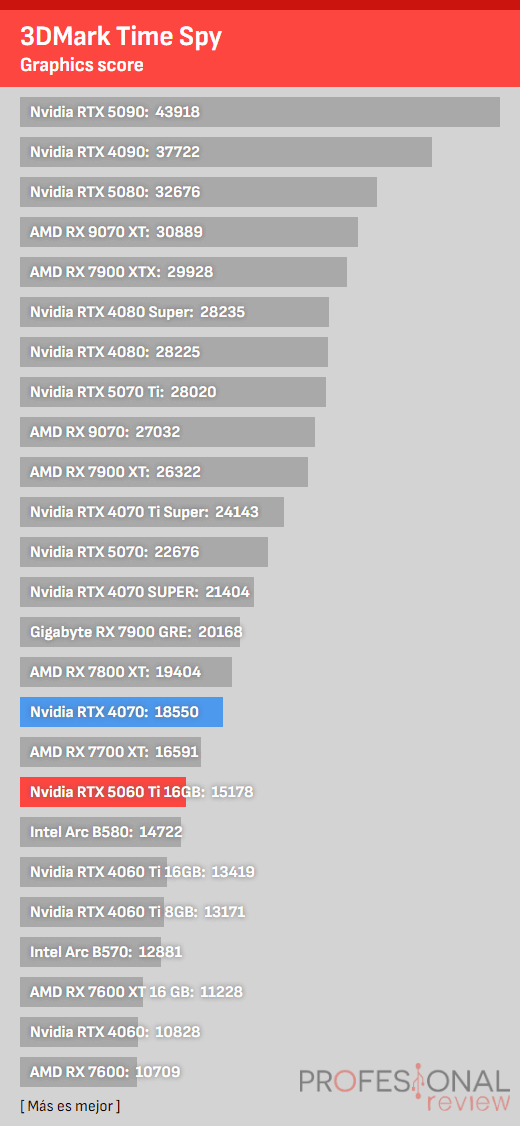The width and height of the screenshot is (520, 1126).
Task: Select the Intel Arc B570 bar
Action: click(x=90, y=951)
